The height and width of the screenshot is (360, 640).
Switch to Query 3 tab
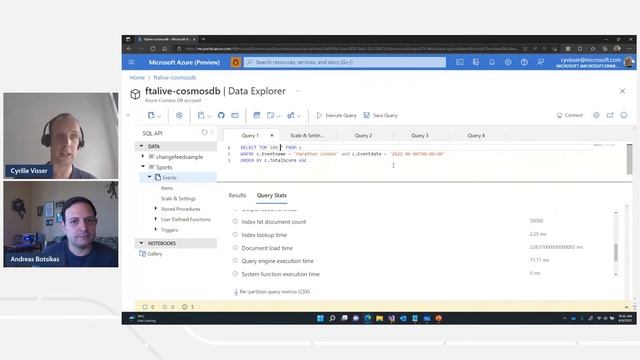420,135
